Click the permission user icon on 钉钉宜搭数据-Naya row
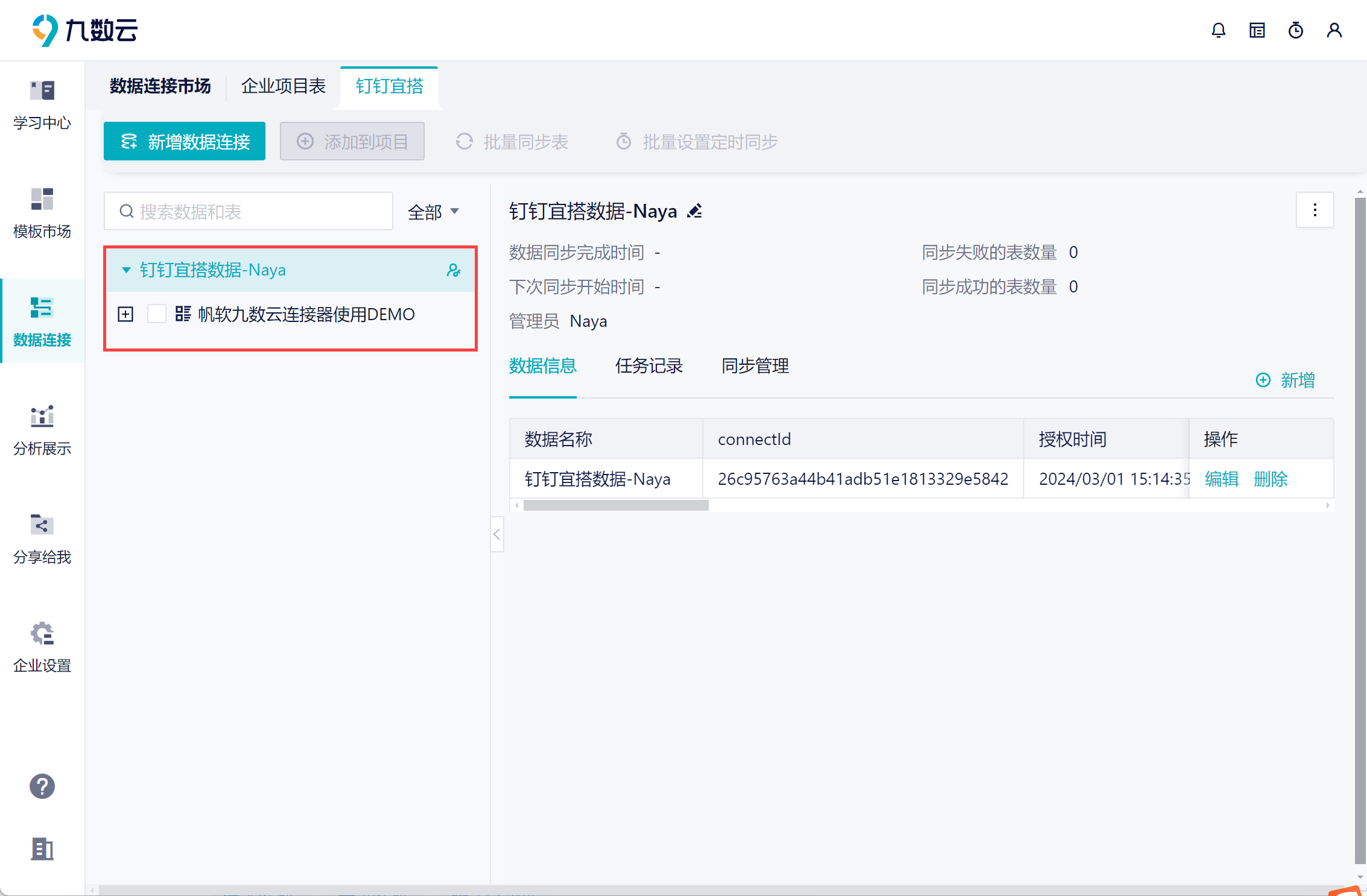This screenshot has height=896, width=1367. pyautogui.click(x=454, y=270)
